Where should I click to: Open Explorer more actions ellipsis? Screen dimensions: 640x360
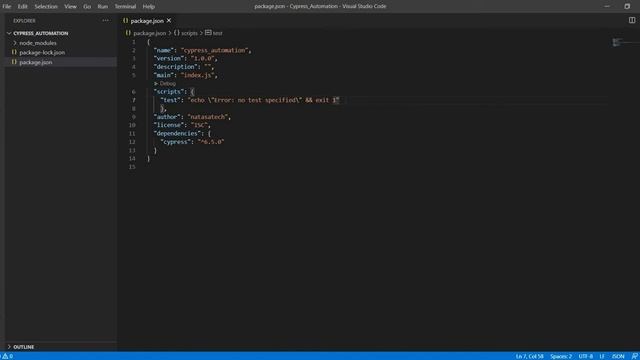click(x=106, y=20)
